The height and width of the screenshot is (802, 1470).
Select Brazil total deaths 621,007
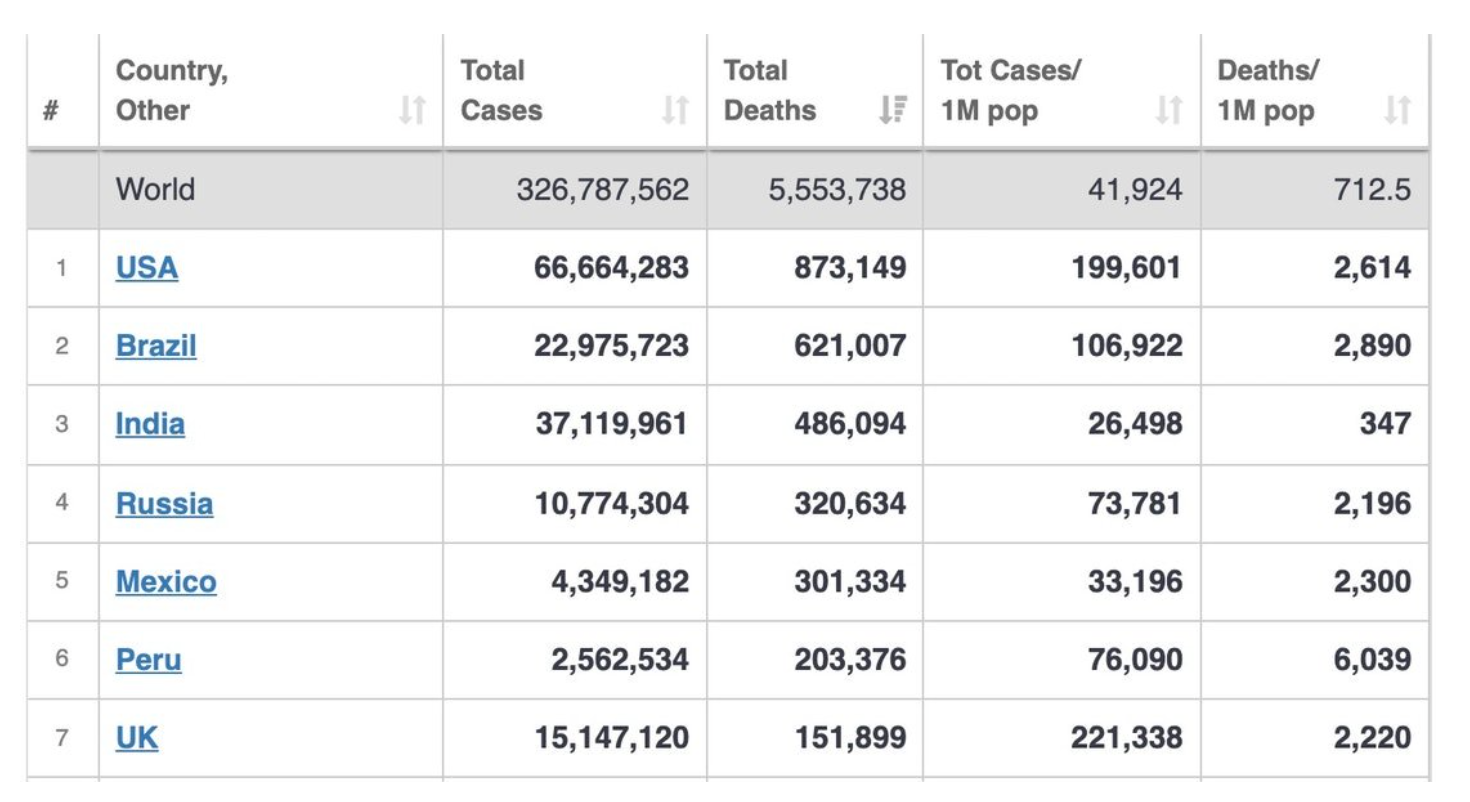pyautogui.click(x=851, y=345)
